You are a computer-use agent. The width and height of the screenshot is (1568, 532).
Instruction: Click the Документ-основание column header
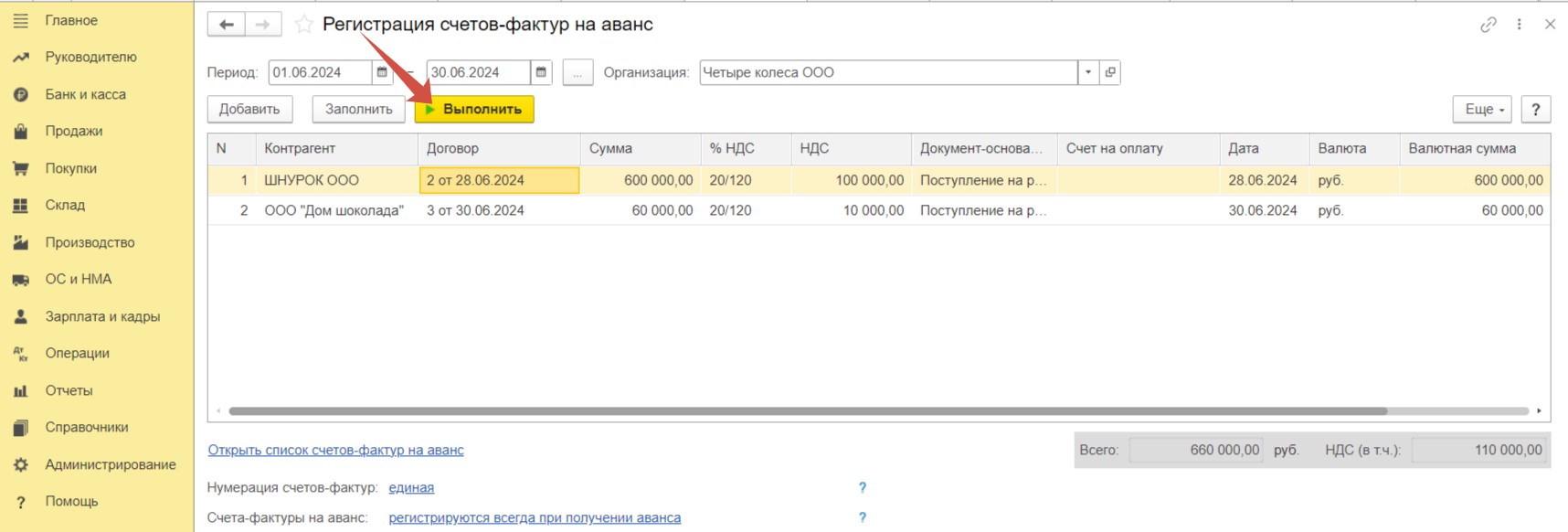point(984,148)
